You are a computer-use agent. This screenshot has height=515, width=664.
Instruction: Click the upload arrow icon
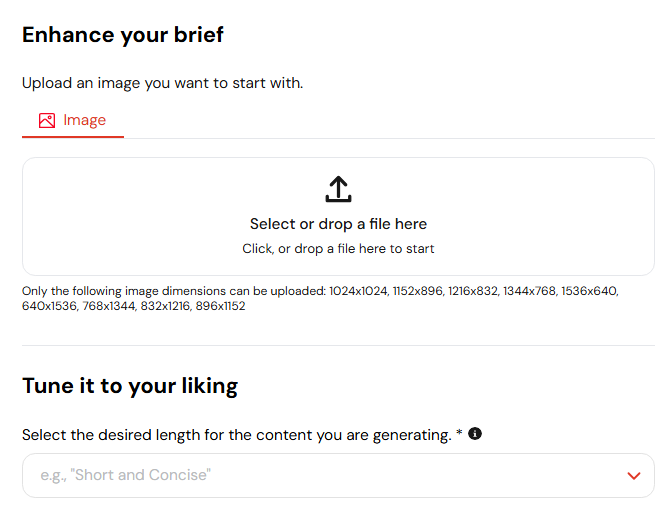pyautogui.click(x=338, y=189)
